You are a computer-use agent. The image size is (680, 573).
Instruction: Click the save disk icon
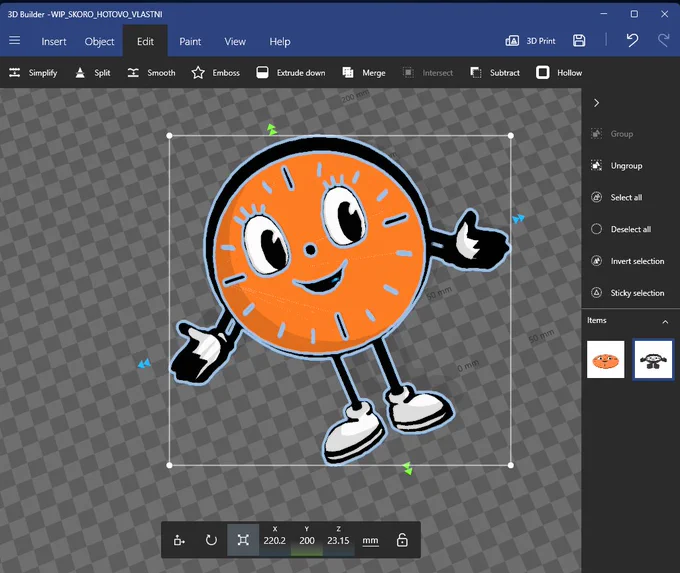pos(579,41)
